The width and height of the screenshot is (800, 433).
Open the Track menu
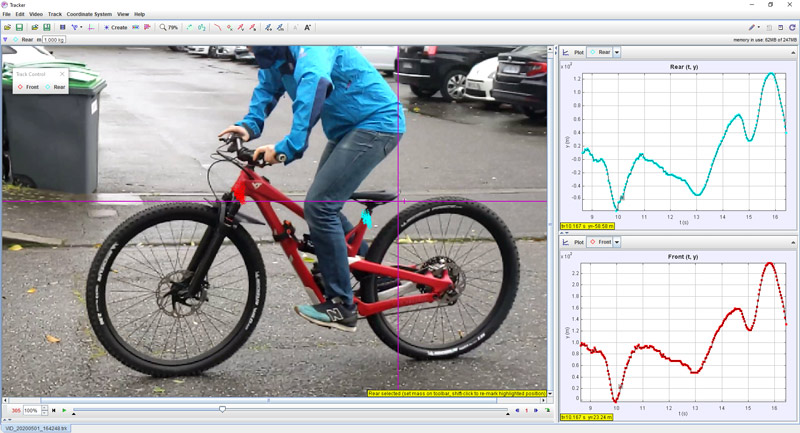coord(55,14)
